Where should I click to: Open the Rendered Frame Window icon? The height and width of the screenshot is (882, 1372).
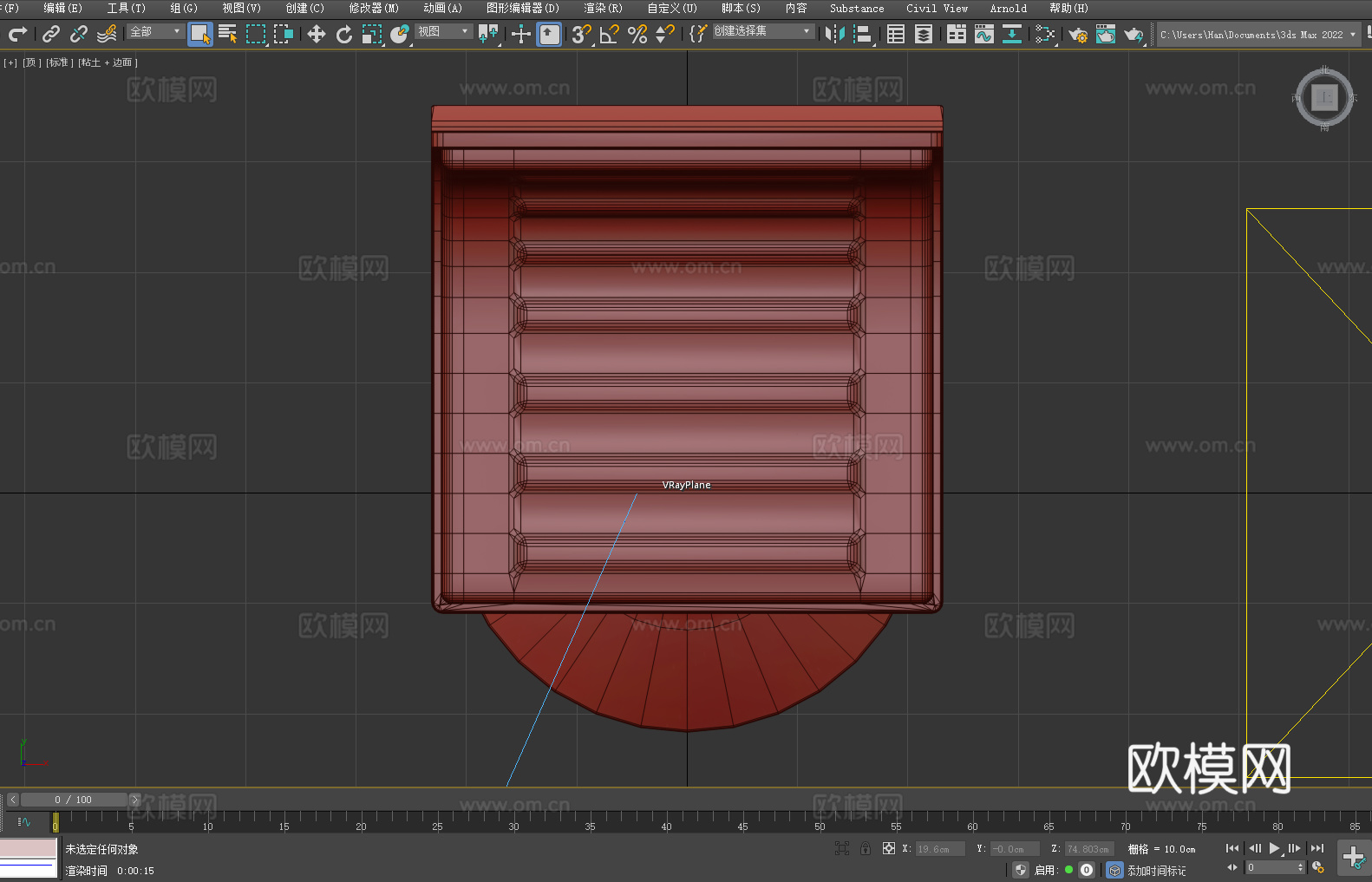[x=1106, y=34]
